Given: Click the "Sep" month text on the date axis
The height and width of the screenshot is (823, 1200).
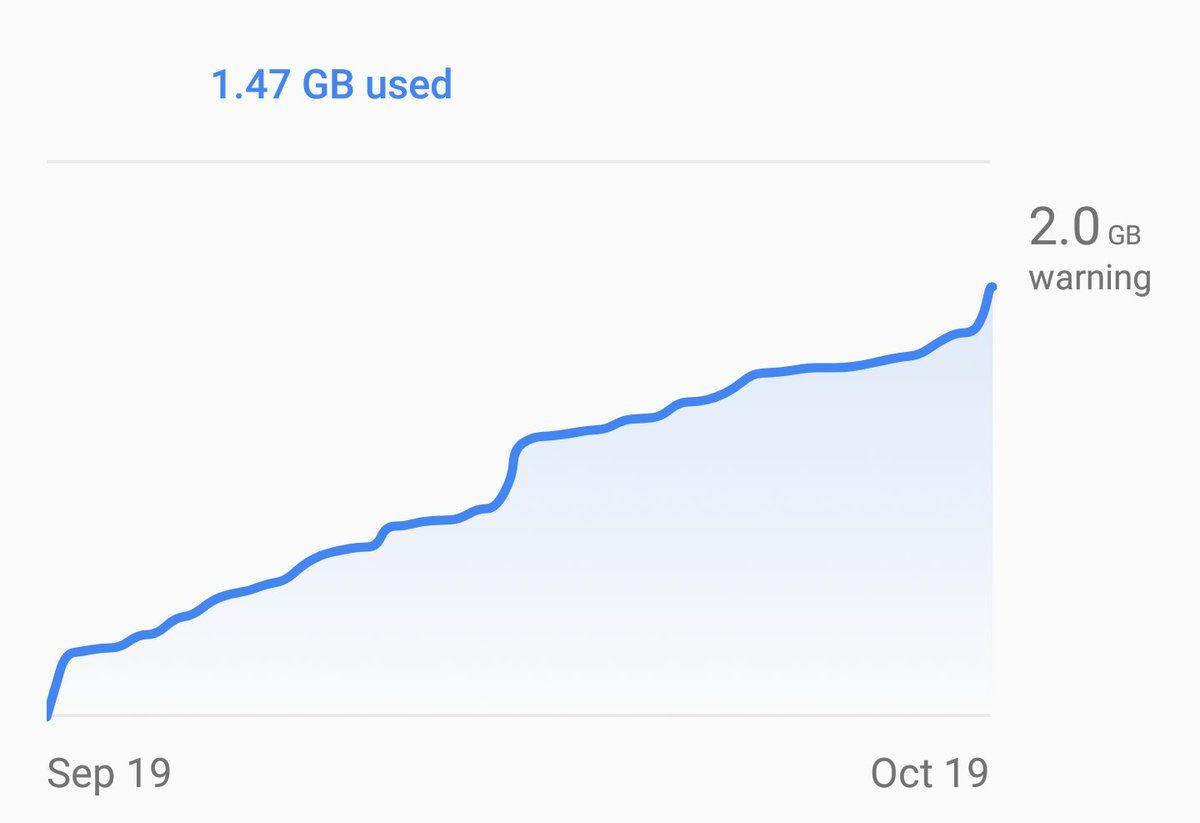Looking at the screenshot, I should click(78, 773).
